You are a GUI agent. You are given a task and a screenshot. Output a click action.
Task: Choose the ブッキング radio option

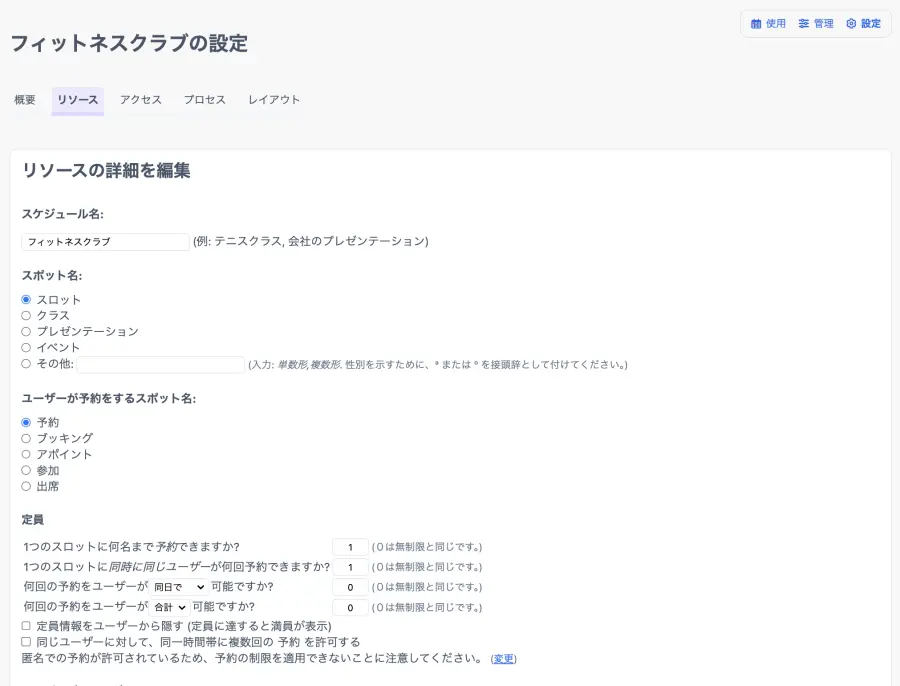click(x=26, y=438)
